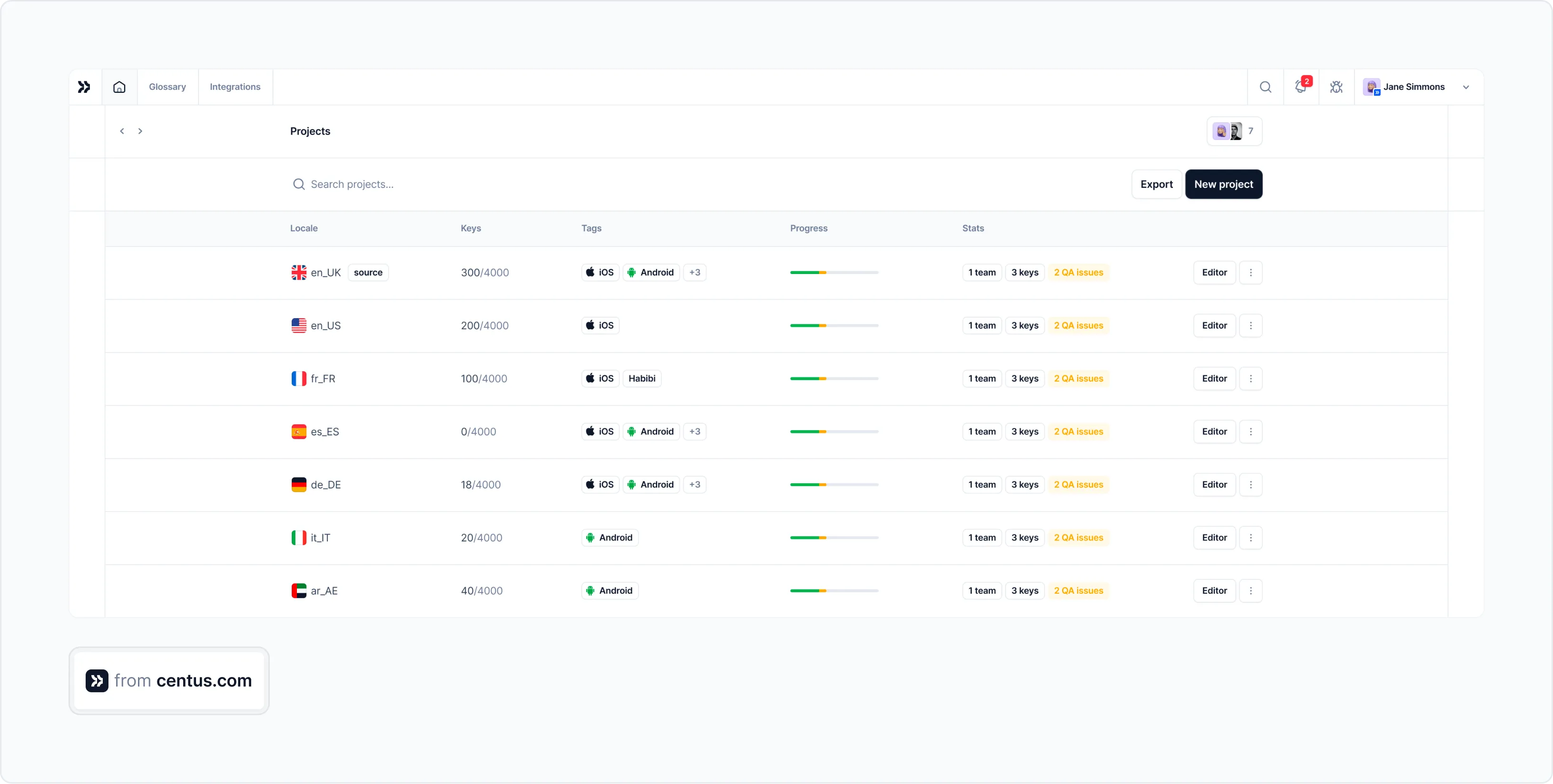Image resolution: width=1553 pixels, height=784 pixels.
Task: Open the kebab menu on the en_UK row
Action: point(1250,273)
